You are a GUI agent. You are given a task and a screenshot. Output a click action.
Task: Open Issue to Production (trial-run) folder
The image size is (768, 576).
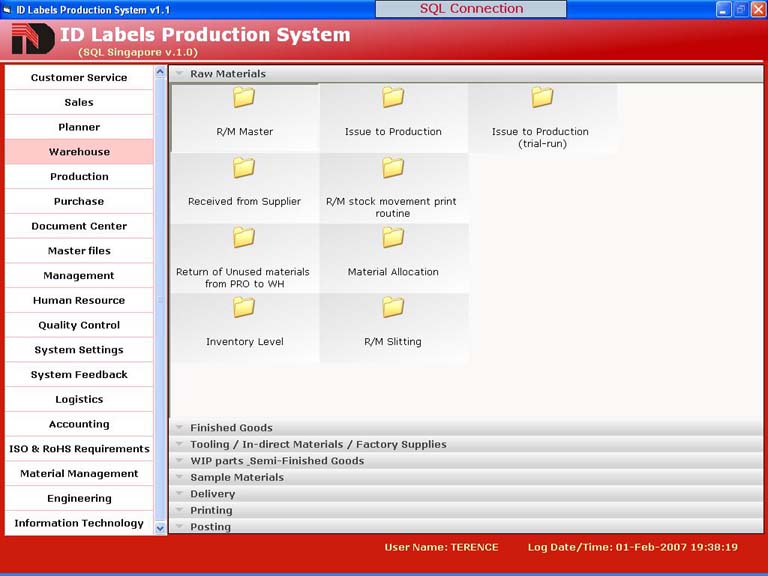(541, 98)
